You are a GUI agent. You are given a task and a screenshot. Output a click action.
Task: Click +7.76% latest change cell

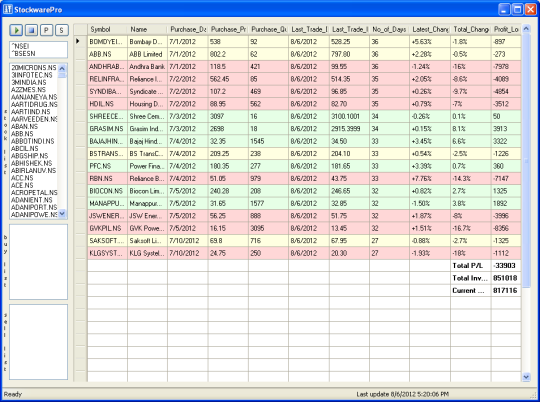pyautogui.click(x=430, y=178)
